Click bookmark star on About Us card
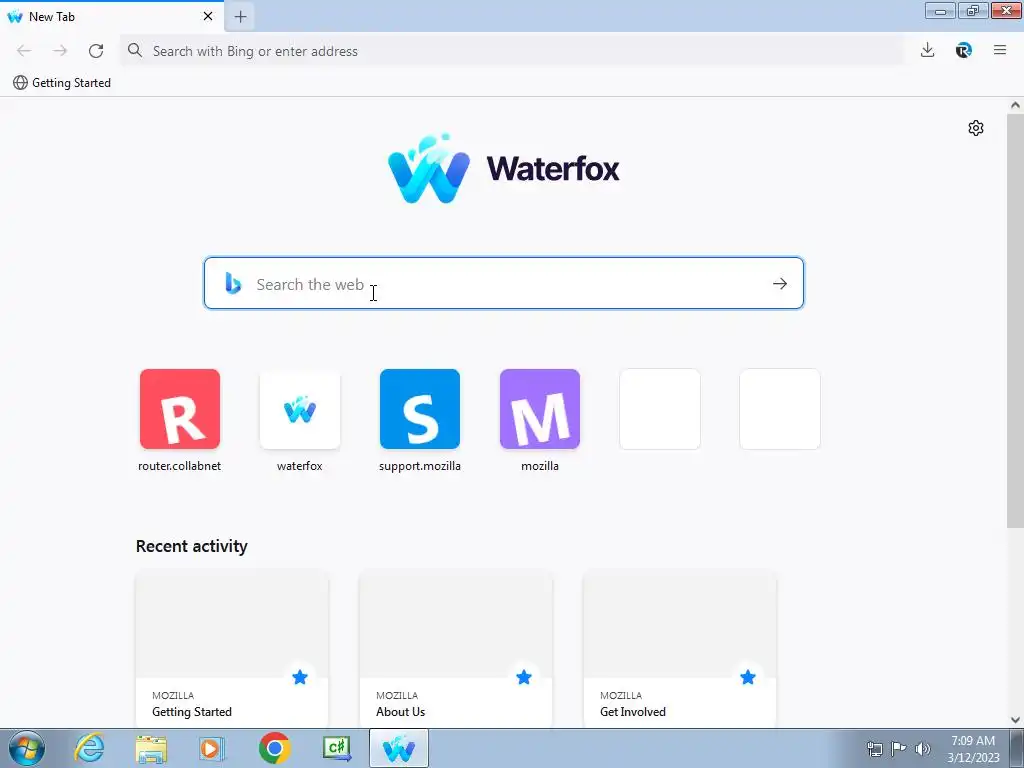This screenshot has height=768, width=1024. pyautogui.click(x=524, y=677)
